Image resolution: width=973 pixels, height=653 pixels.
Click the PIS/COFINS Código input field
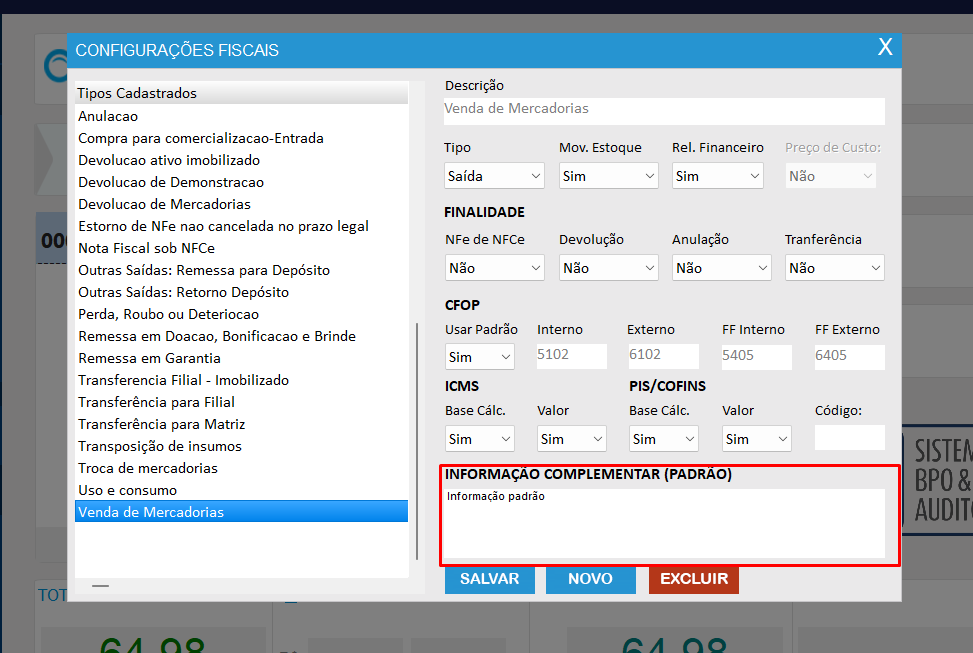849,438
